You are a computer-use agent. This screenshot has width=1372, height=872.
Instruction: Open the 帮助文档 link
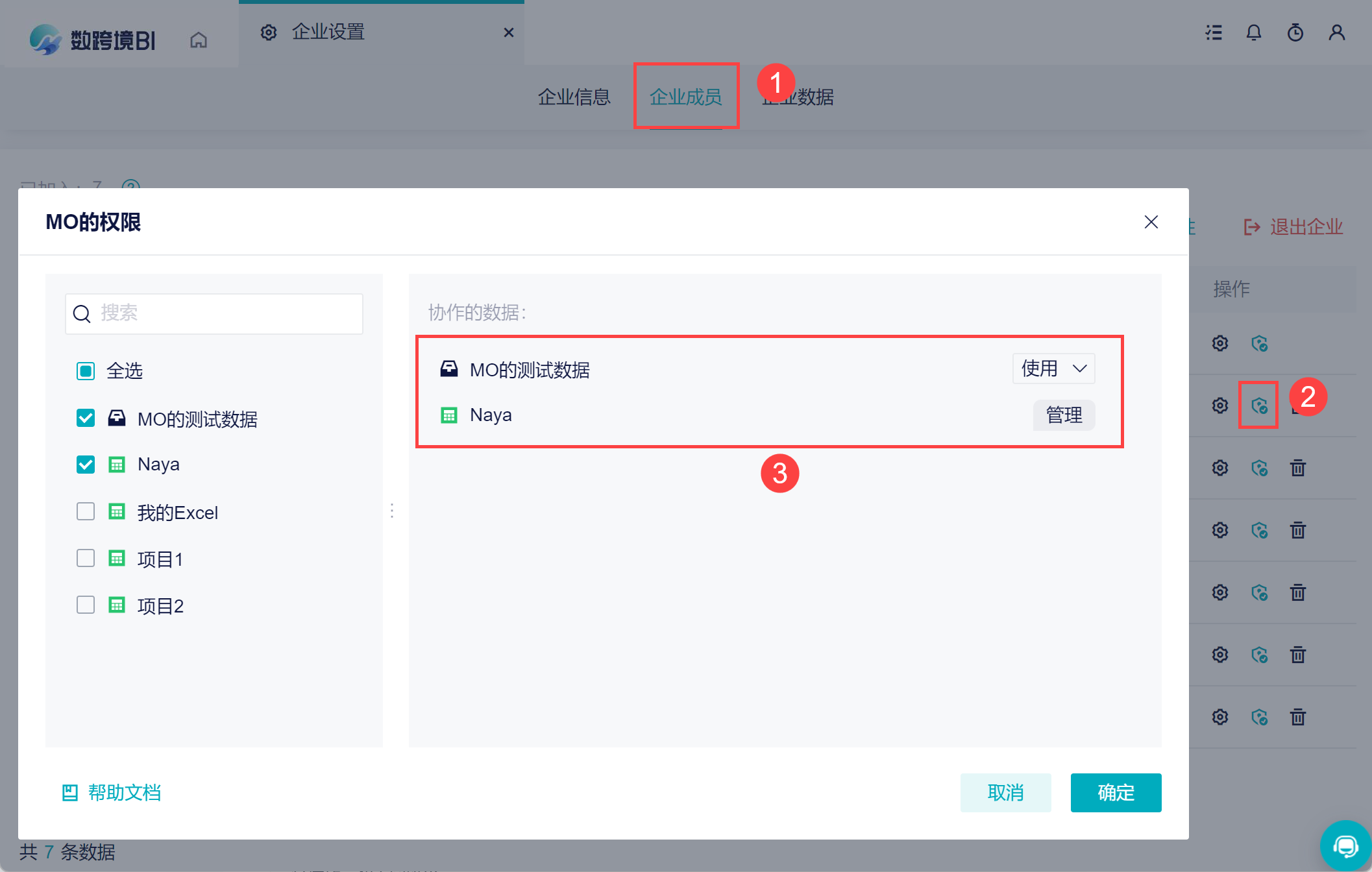[112, 793]
